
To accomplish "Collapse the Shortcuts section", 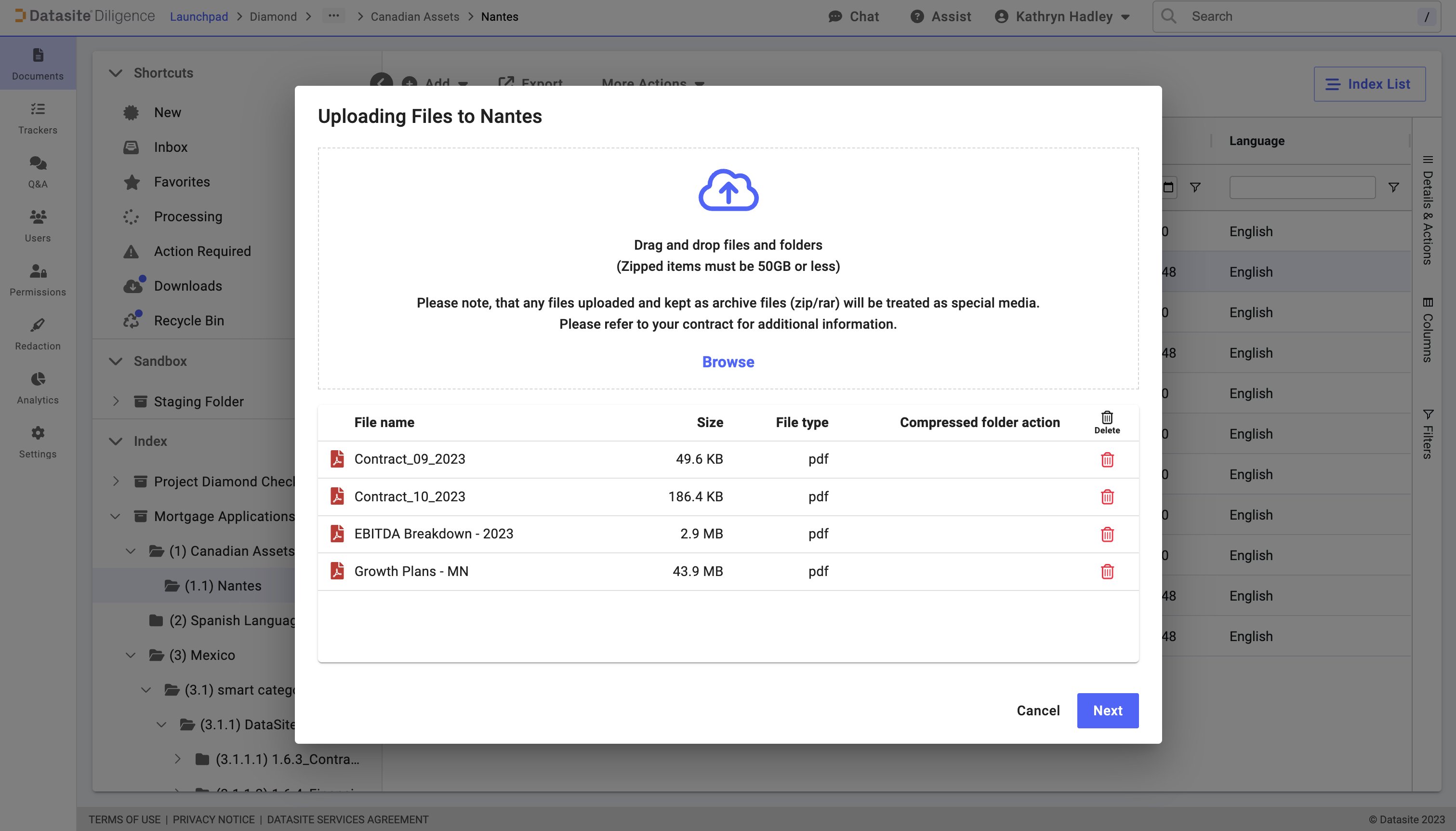I will coord(116,73).
